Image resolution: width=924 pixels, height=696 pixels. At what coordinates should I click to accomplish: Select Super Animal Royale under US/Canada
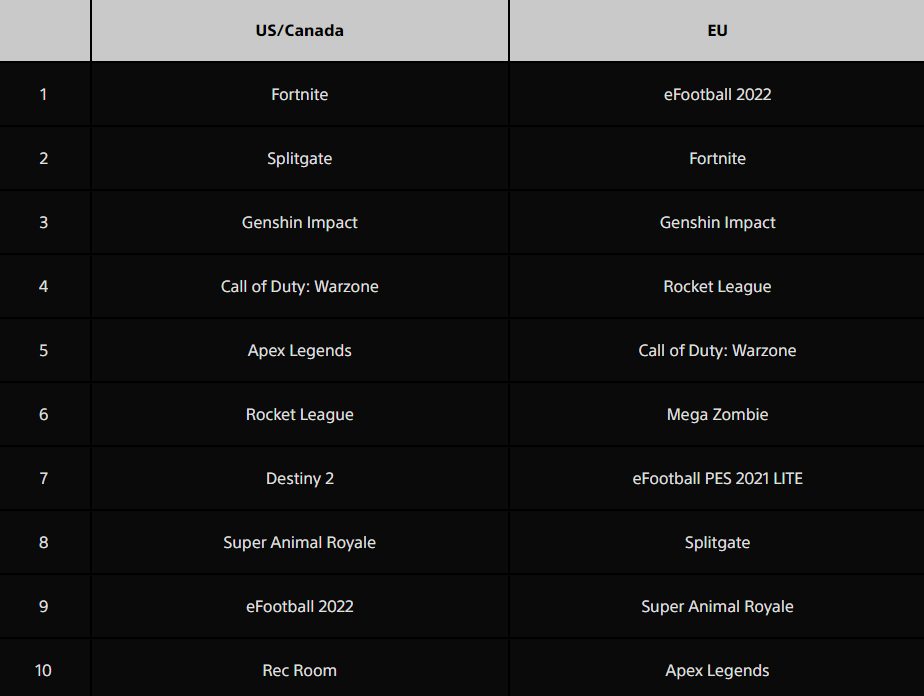pyautogui.click(x=299, y=543)
